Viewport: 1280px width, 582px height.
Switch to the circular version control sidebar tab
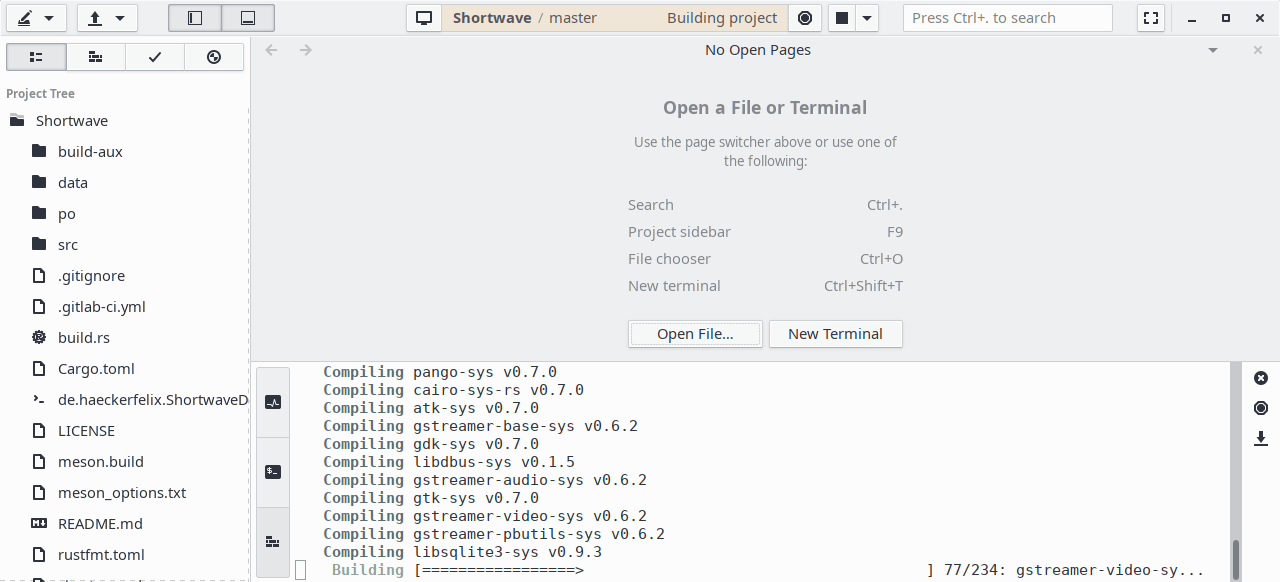pos(214,57)
